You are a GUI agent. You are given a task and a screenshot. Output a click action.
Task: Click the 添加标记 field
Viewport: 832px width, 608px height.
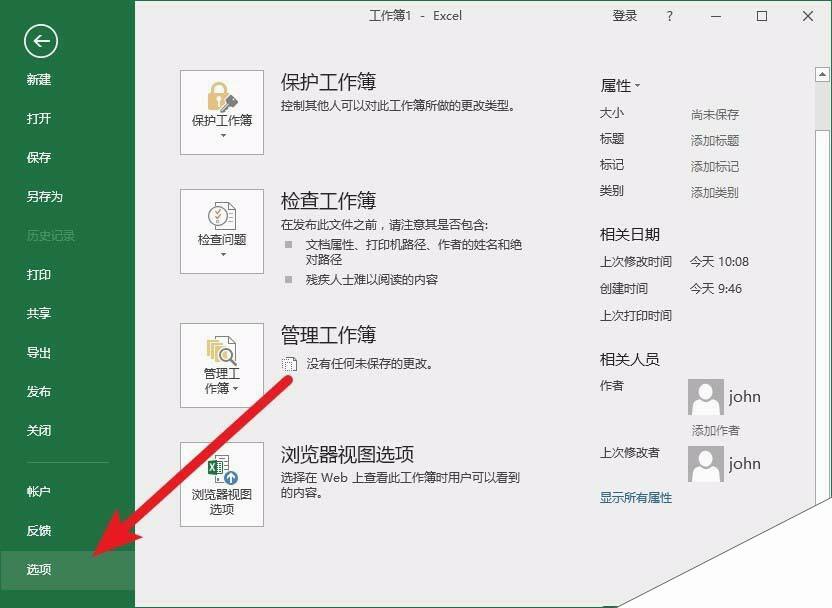tap(715, 167)
